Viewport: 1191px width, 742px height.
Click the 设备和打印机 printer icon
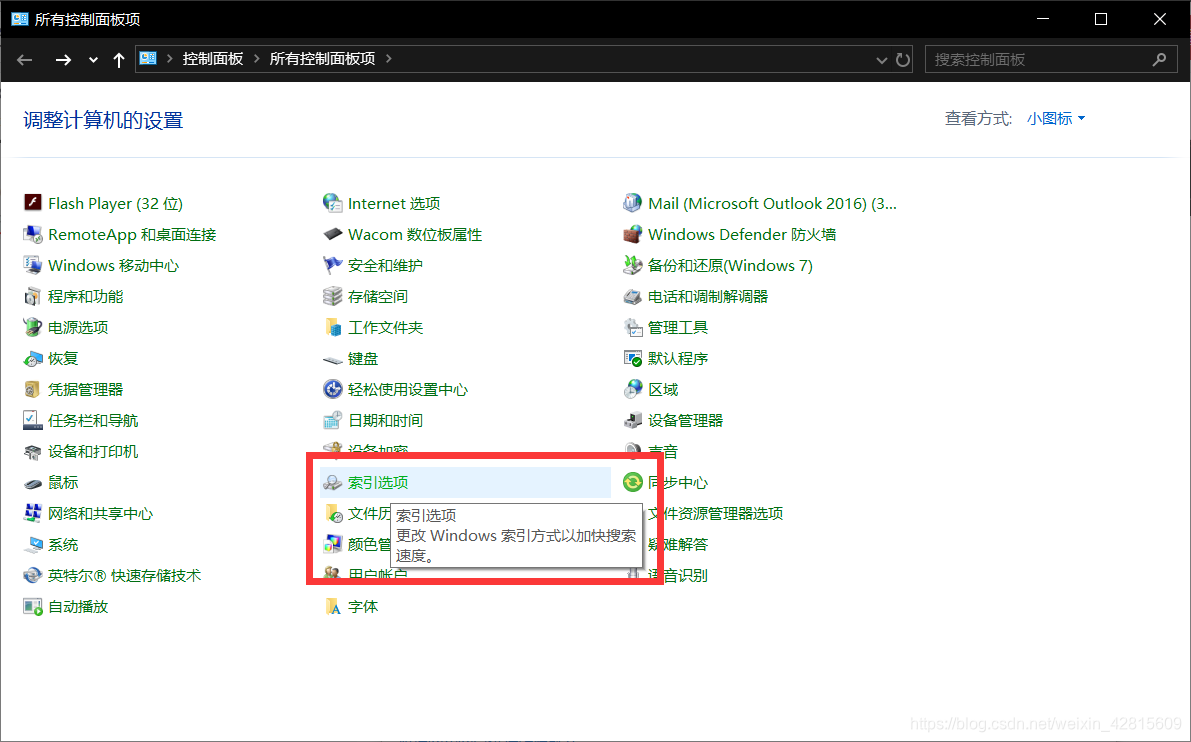click(x=32, y=451)
